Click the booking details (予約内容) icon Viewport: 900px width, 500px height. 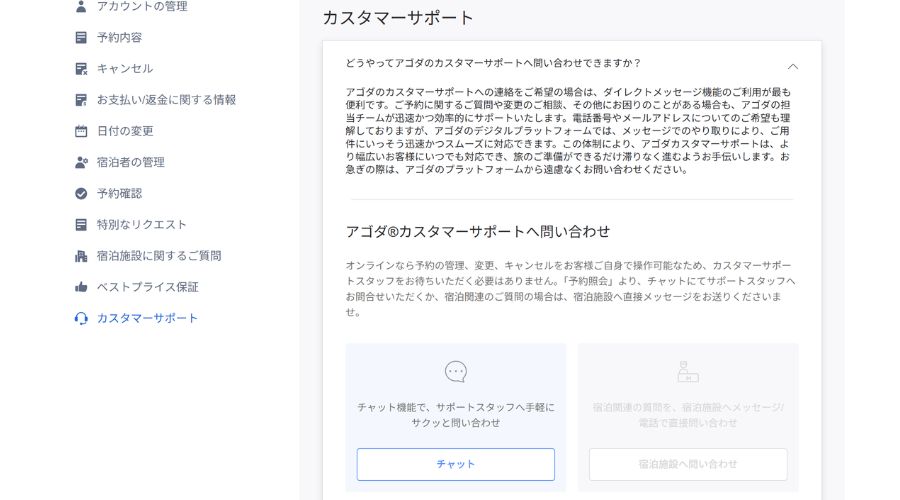pyautogui.click(x=81, y=38)
